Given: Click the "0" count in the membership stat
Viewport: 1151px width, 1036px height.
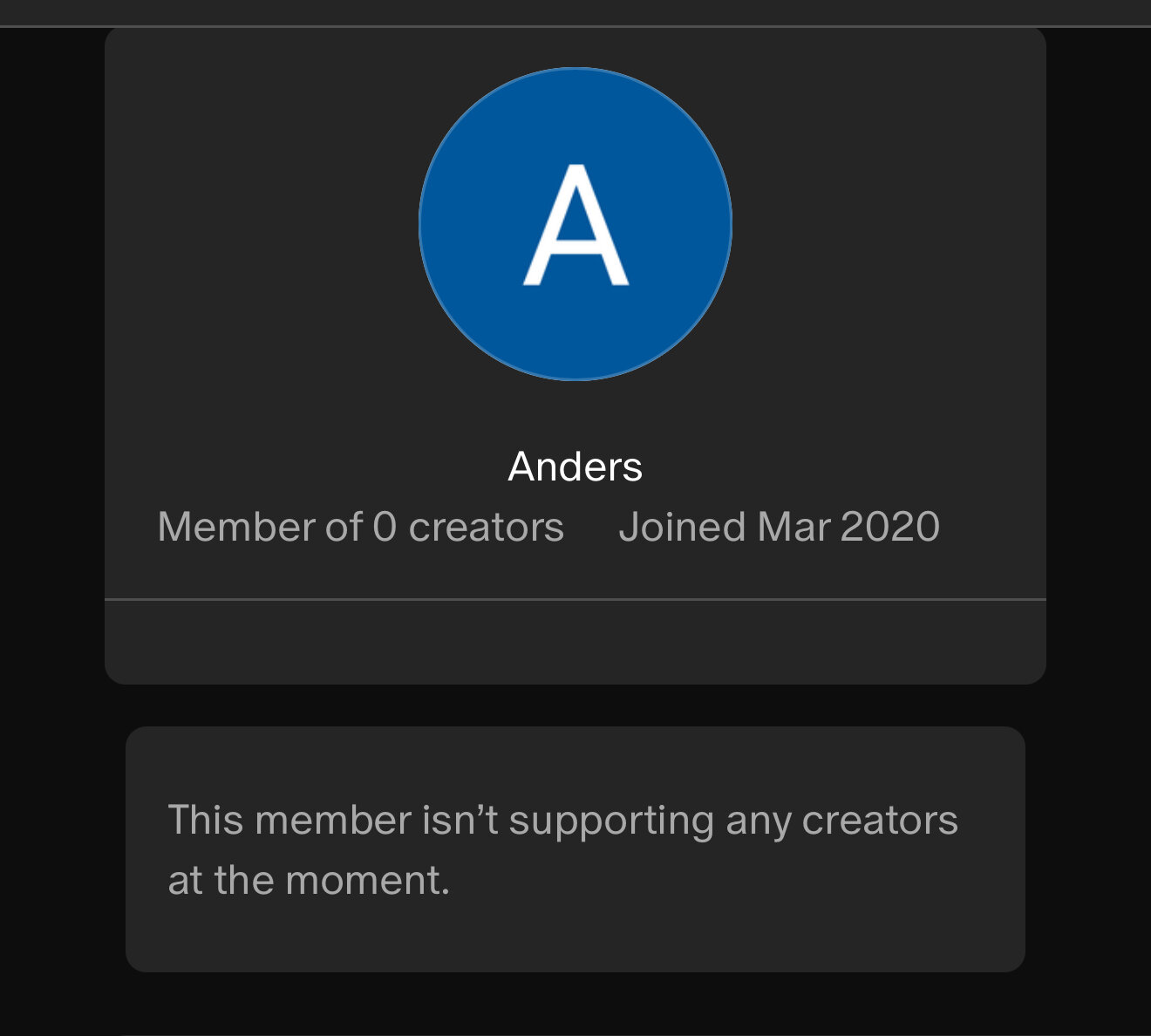Looking at the screenshot, I should click(x=385, y=527).
